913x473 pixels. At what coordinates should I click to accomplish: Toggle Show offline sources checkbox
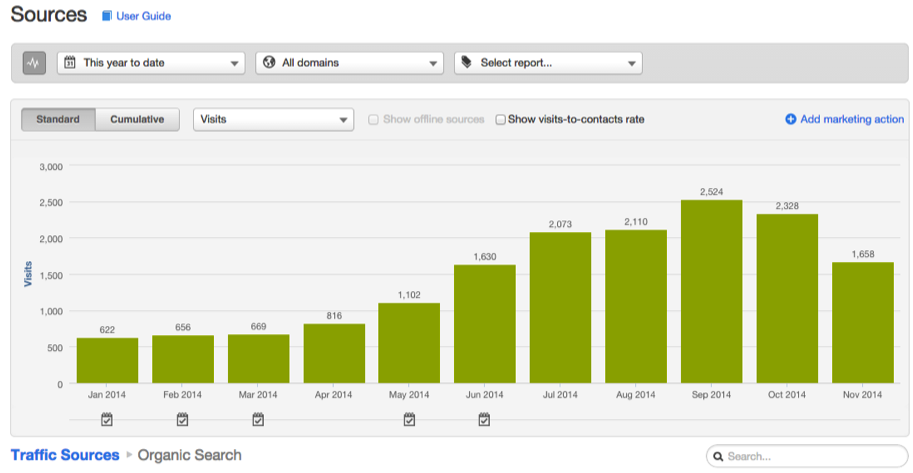(373, 119)
